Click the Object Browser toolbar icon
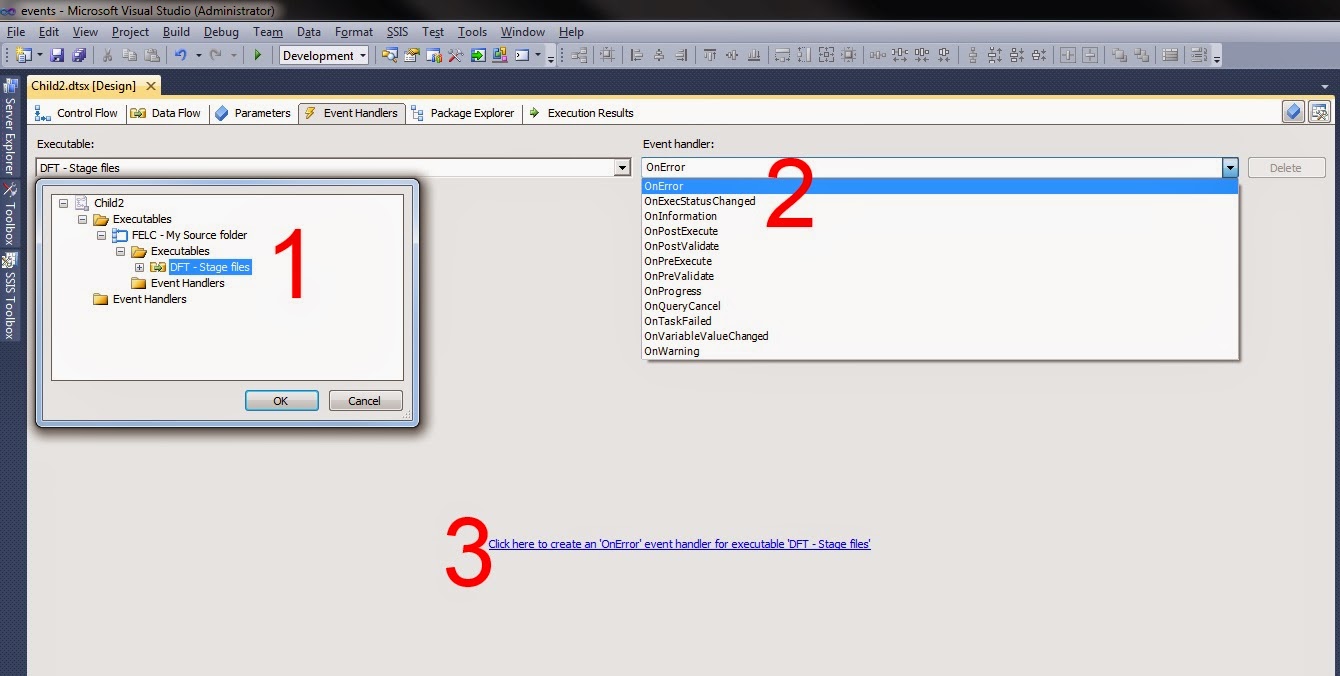This screenshot has height=676, width=1340. point(434,55)
